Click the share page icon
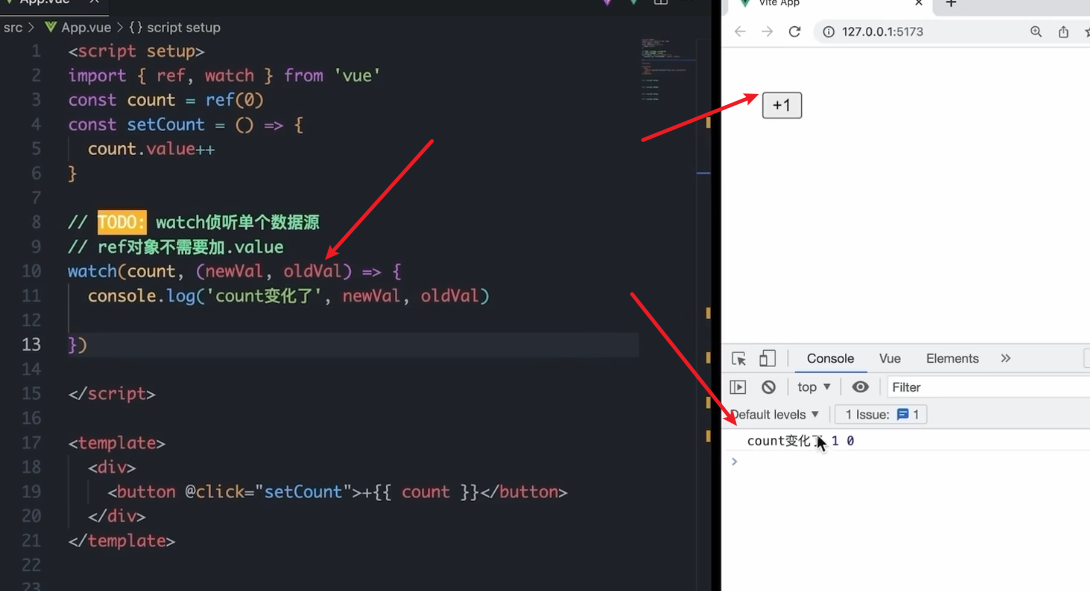 click(x=1064, y=32)
